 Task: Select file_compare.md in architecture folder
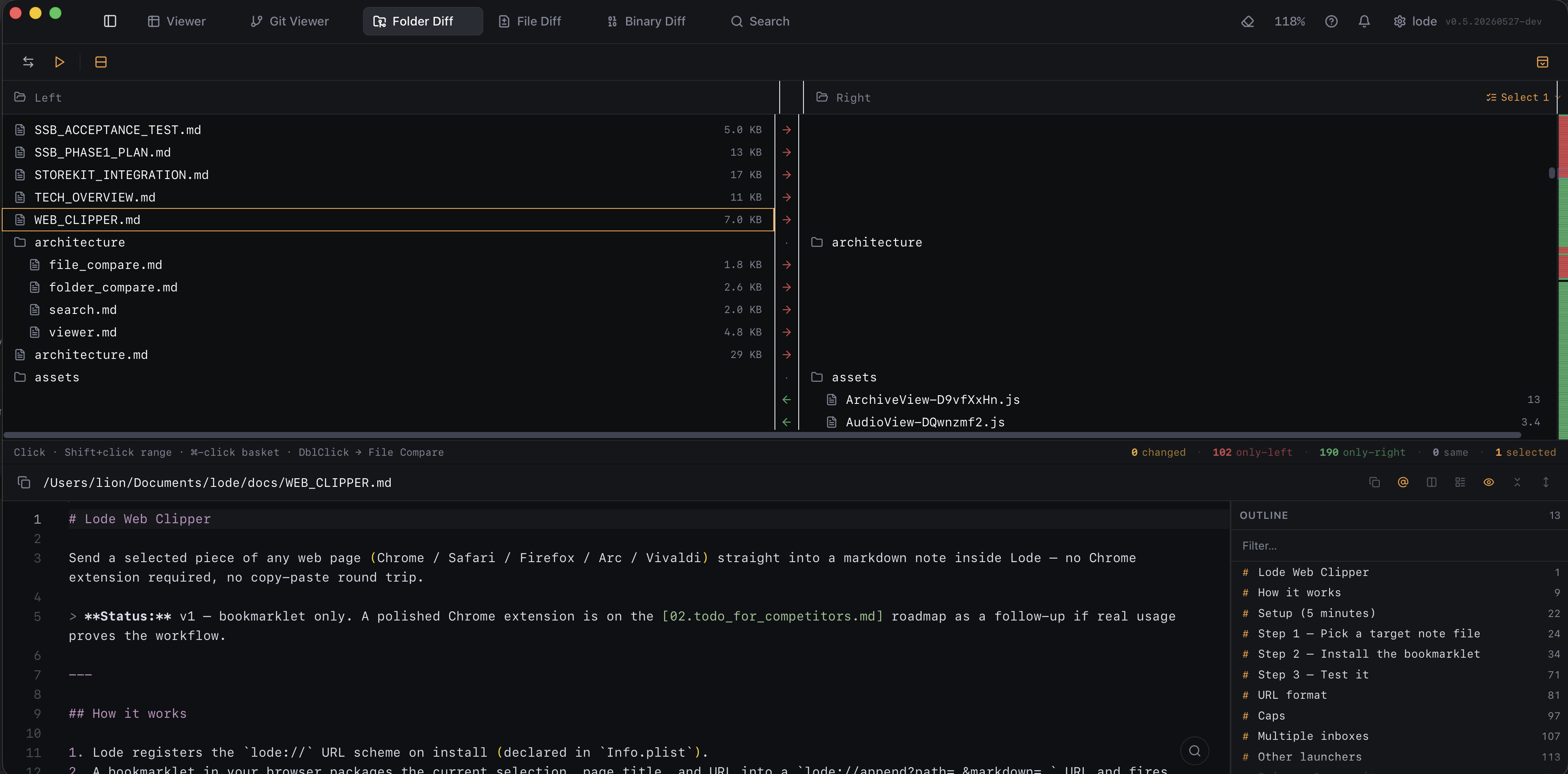pos(388,265)
